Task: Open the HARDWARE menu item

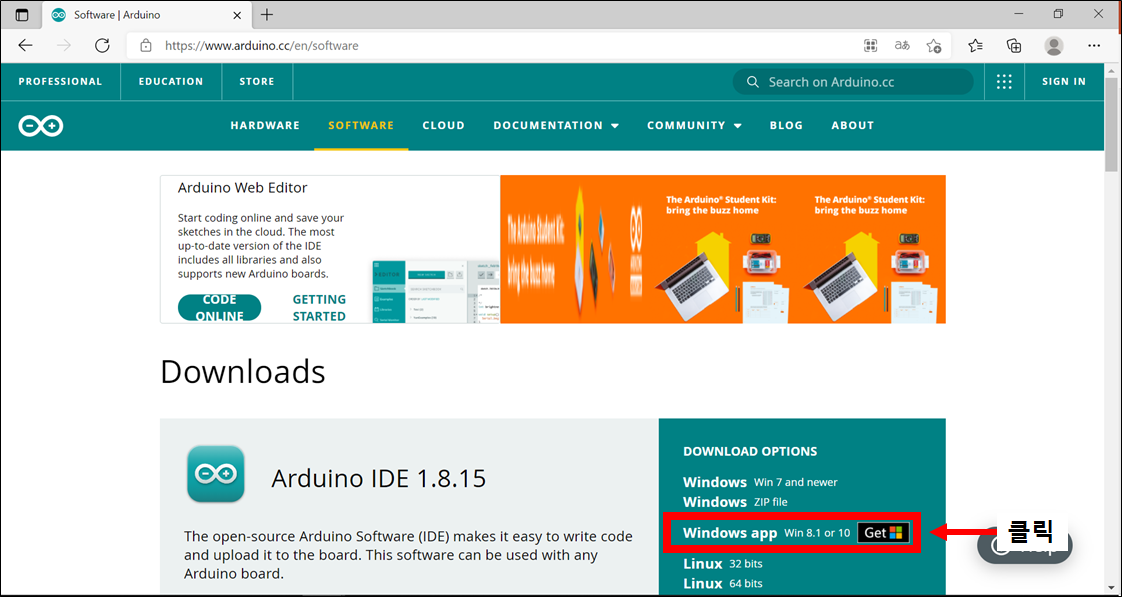Action: (265, 125)
